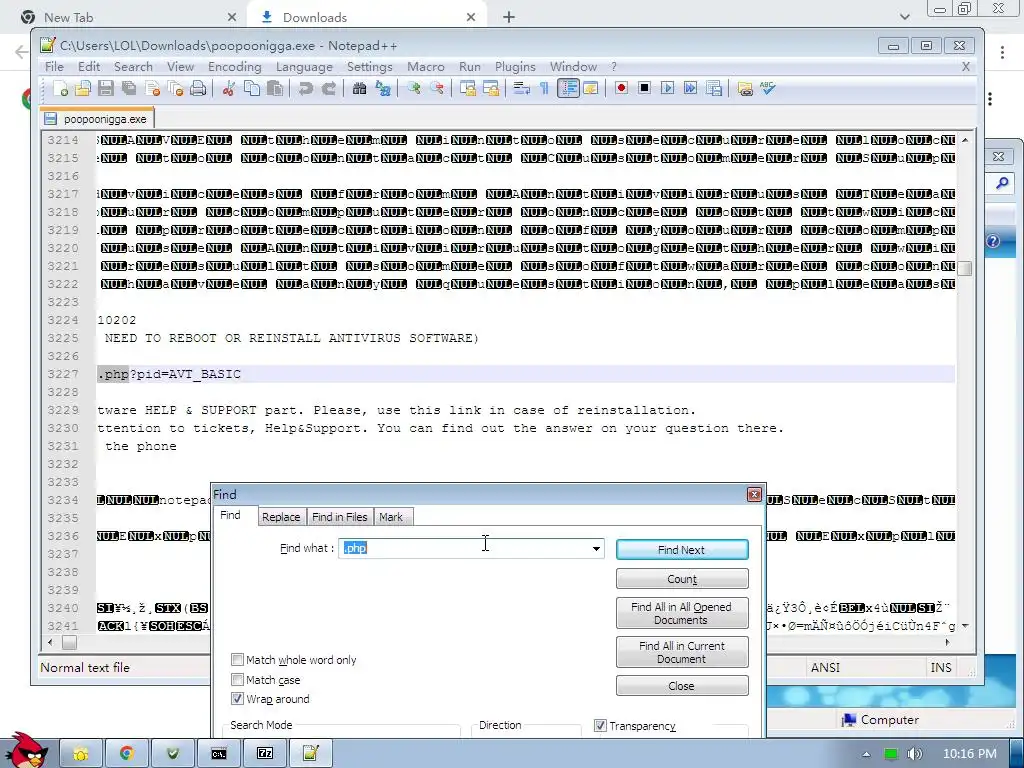This screenshot has width=1024, height=768.
Task: Open the File menu
Action: pos(54,67)
